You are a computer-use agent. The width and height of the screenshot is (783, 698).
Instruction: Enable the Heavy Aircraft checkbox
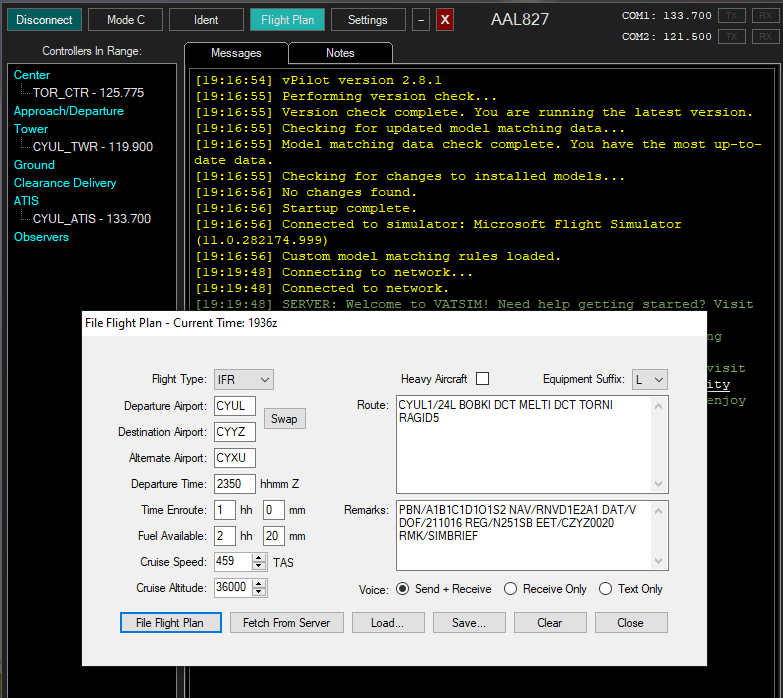pyautogui.click(x=483, y=379)
